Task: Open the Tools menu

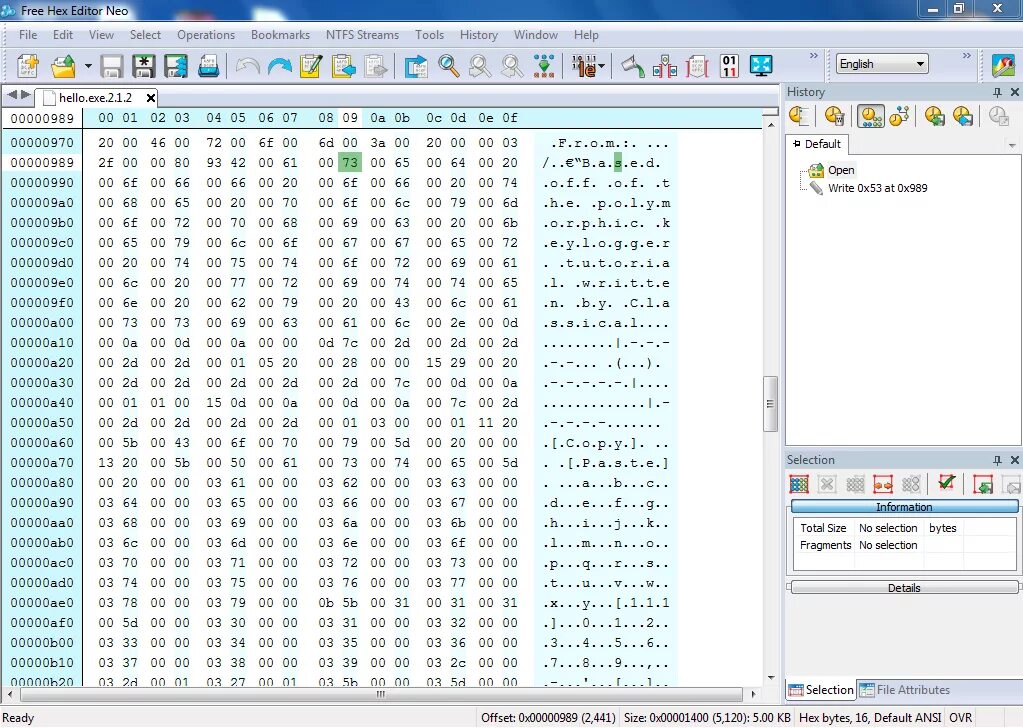Action: [429, 35]
